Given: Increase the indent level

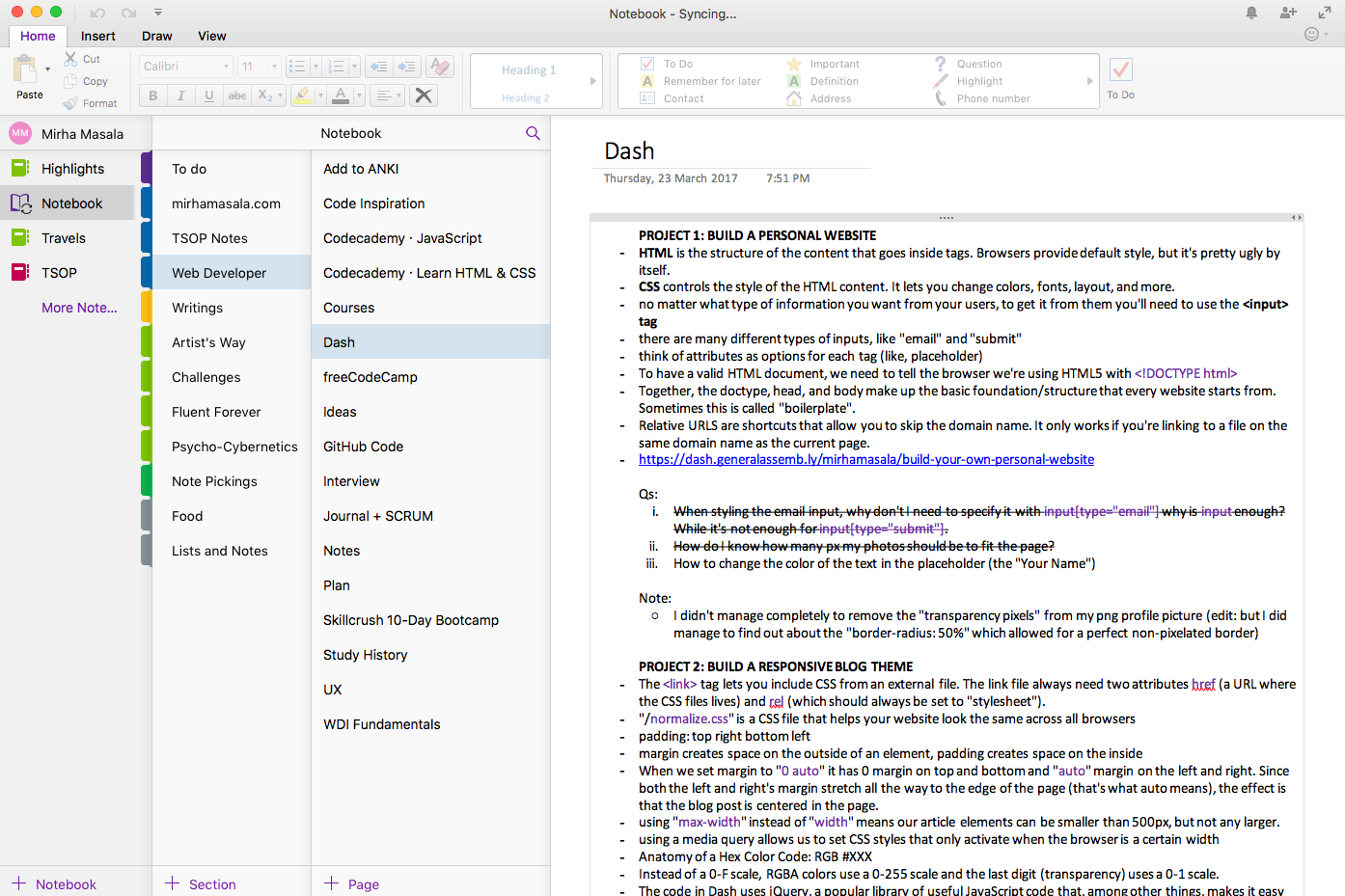Looking at the screenshot, I should [x=407, y=67].
